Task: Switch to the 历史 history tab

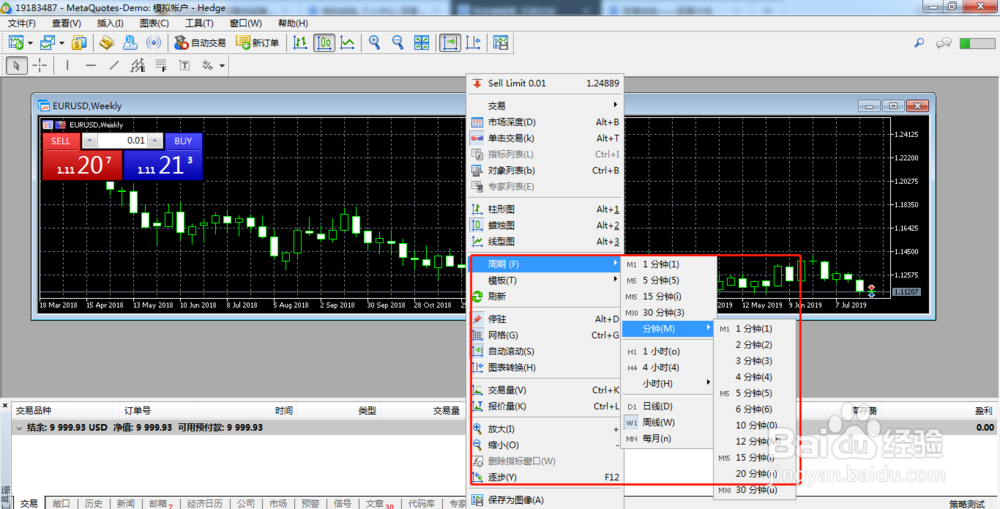Action: [94, 504]
